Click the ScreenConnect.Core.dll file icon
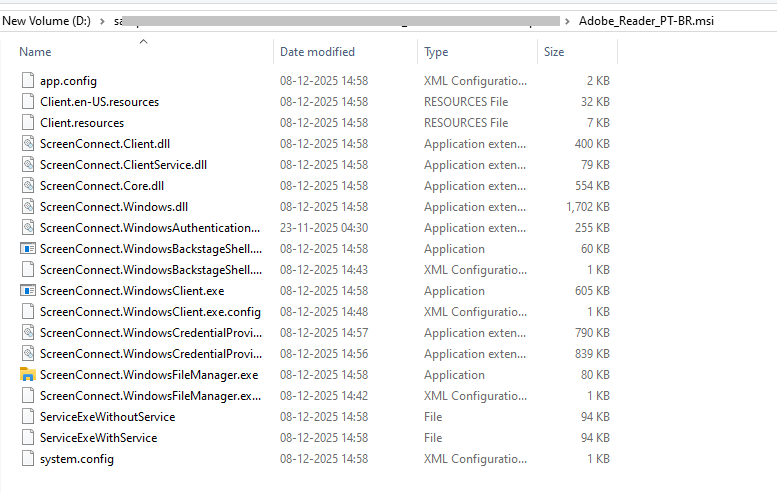 (28, 185)
